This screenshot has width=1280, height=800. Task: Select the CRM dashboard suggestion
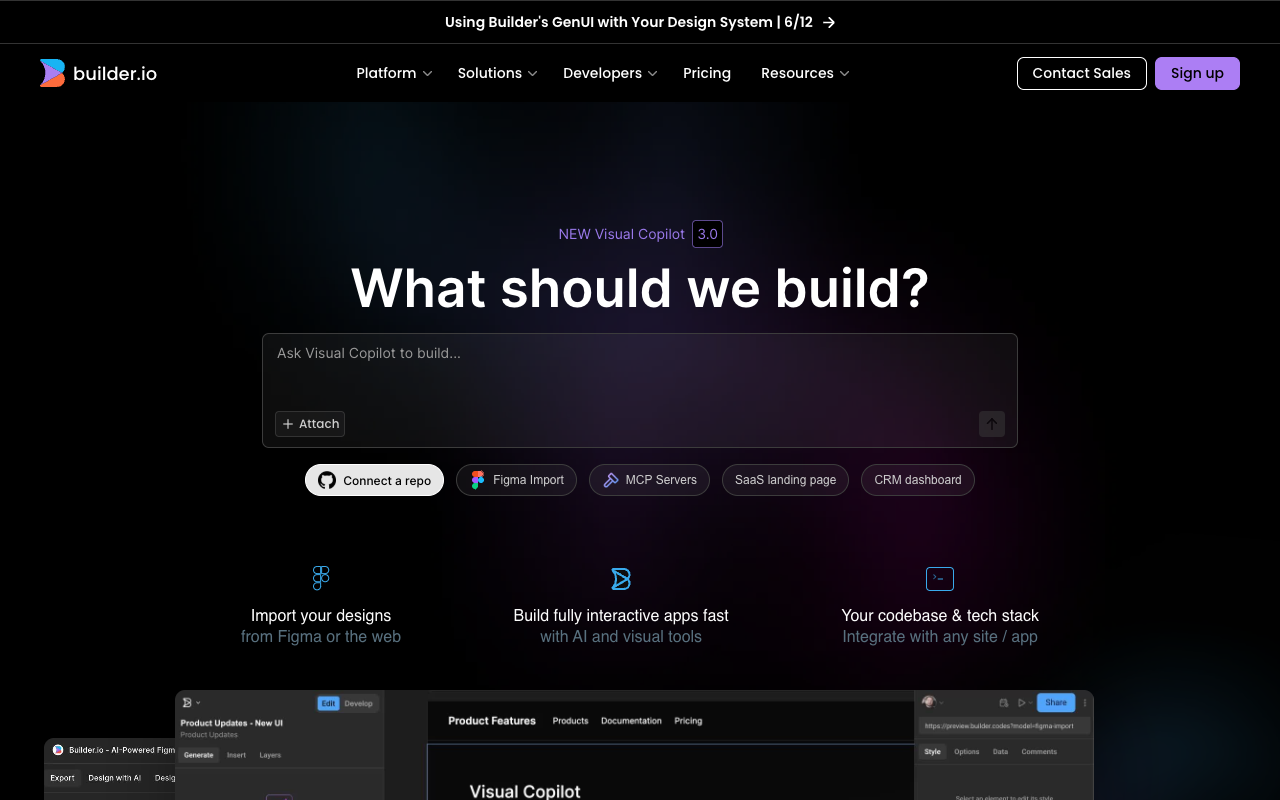(x=918, y=480)
